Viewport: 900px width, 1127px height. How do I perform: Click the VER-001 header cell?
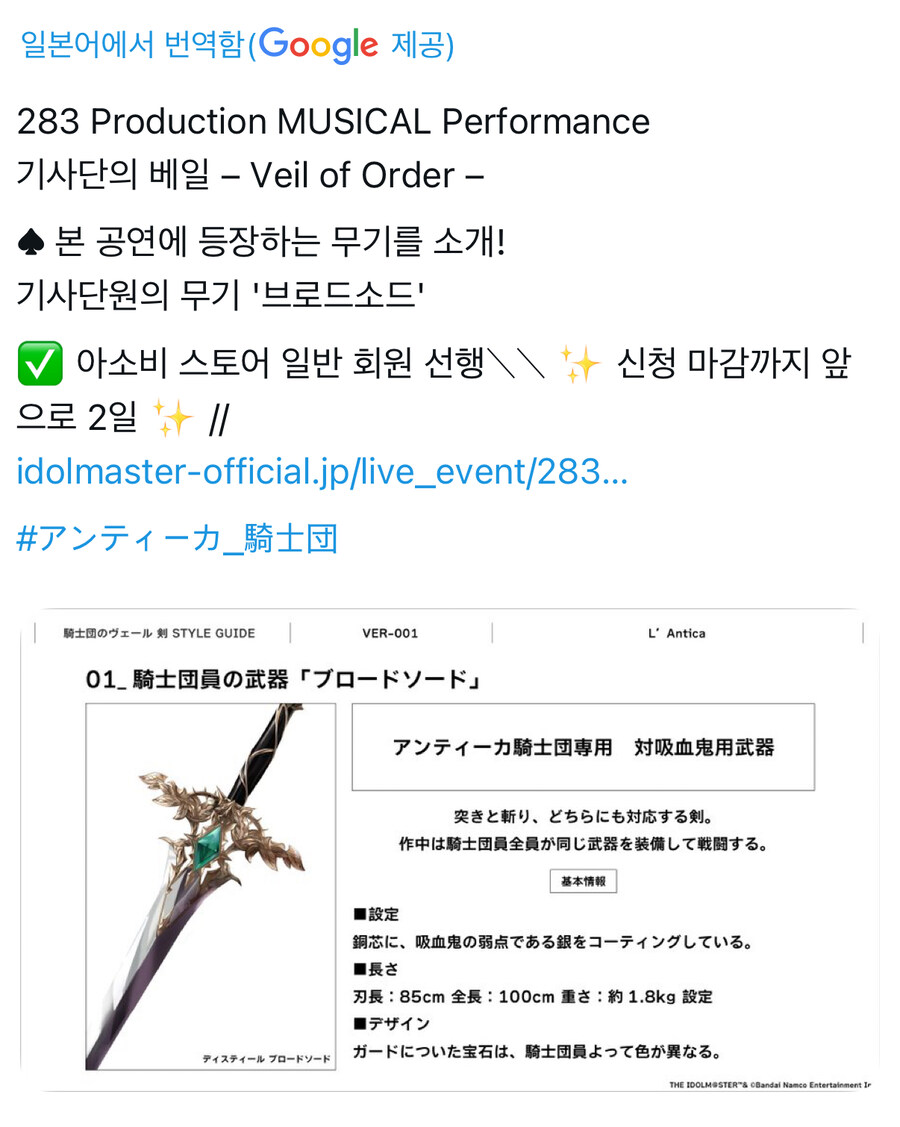pyautogui.click(x=390, y=633)
